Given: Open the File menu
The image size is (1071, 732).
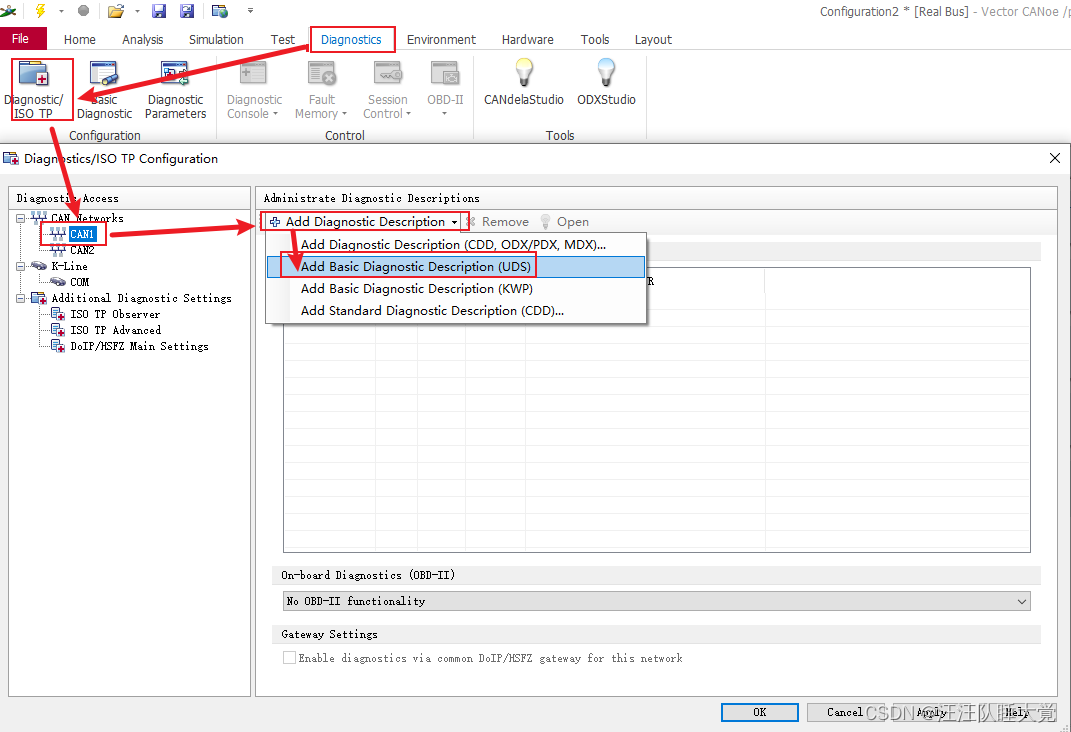Looking at the screenshot, I should (x=20, y=39).
